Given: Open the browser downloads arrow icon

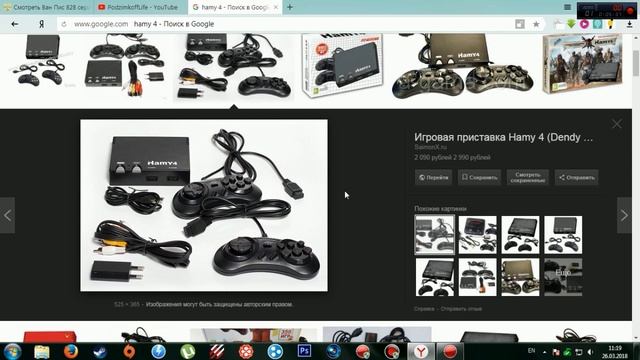Looking at the screenshot, I should click(x=629, y=24).
